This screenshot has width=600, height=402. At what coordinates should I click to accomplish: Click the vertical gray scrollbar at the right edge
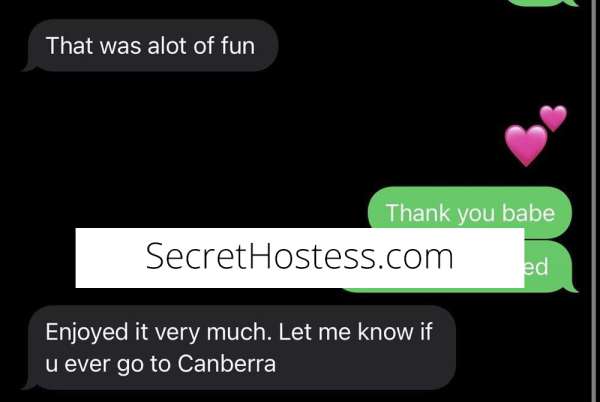(x=593, y=201)
